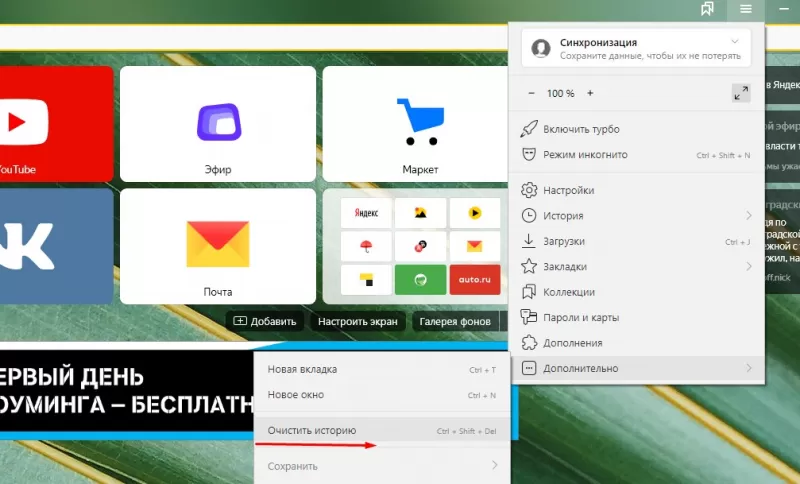
Task: Click the Загрузки download arrow icon
Action: 529,241
